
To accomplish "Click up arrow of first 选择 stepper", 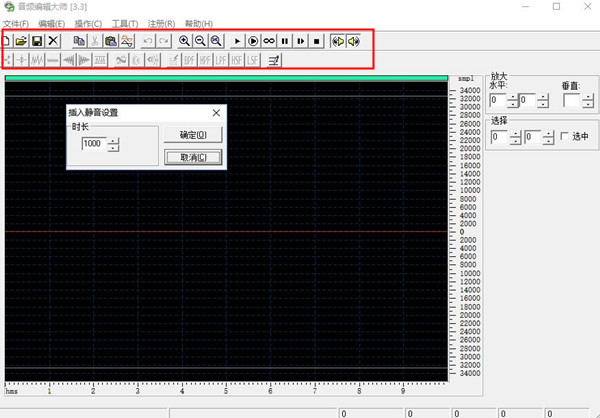I will (x=516, y=134).
